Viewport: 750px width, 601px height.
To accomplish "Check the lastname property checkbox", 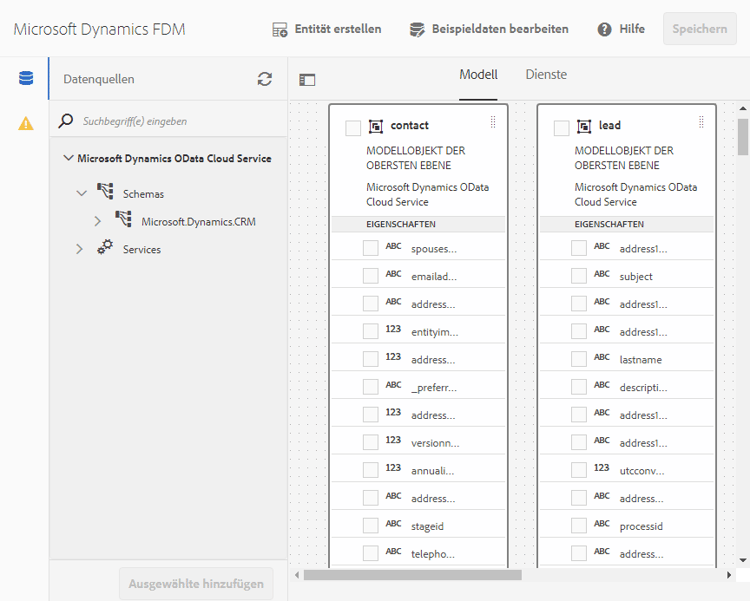I will pos(579,359).
